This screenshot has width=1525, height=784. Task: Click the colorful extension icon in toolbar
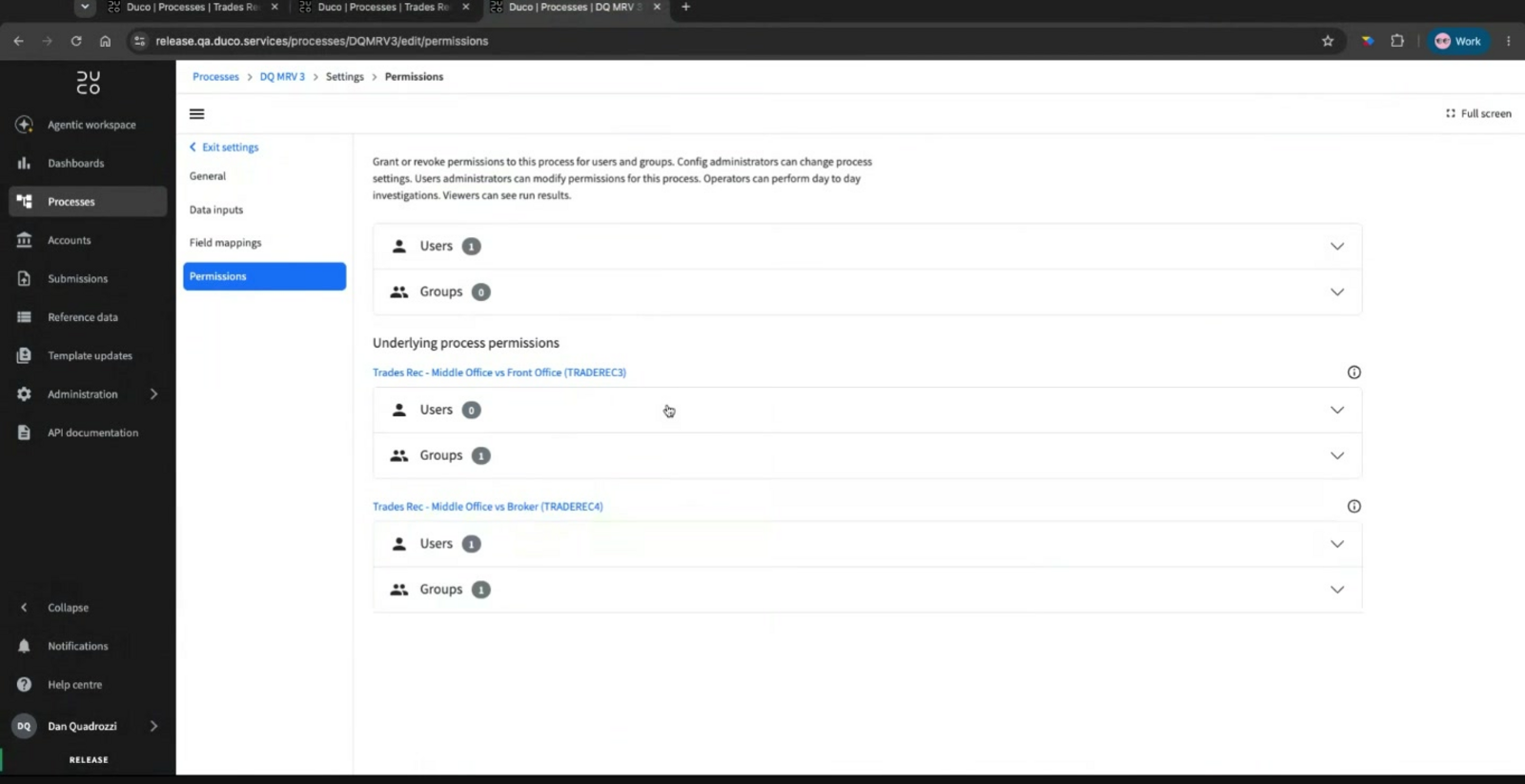click(1368, 41)
